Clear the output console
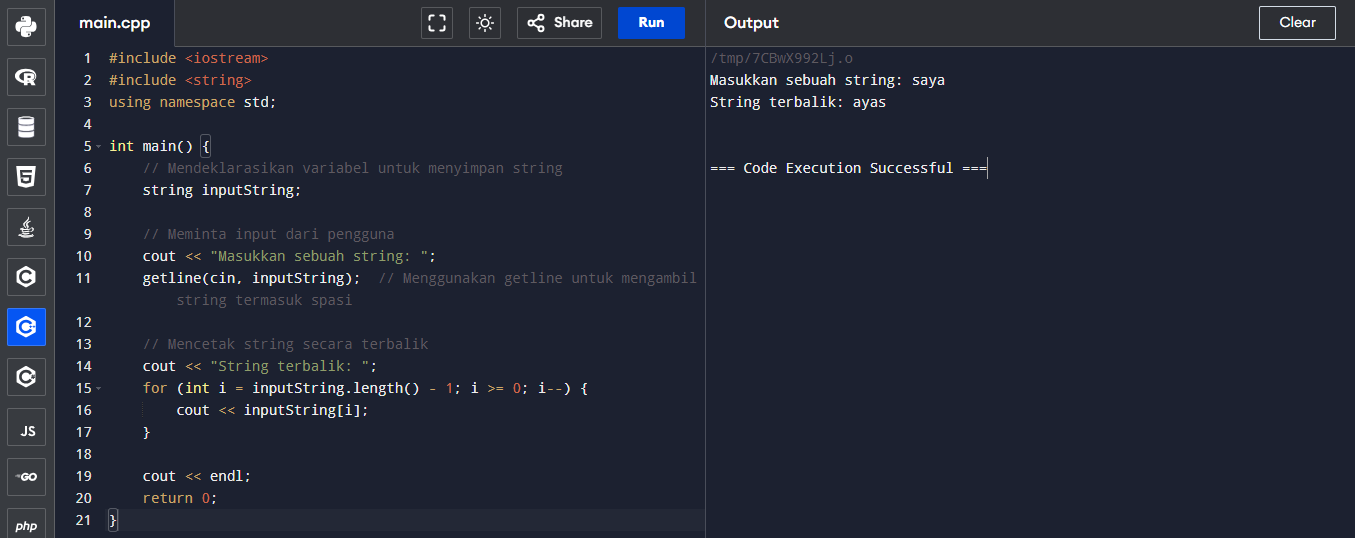The width and height of the screenshot is (1355, 538). click(1297, 23)
